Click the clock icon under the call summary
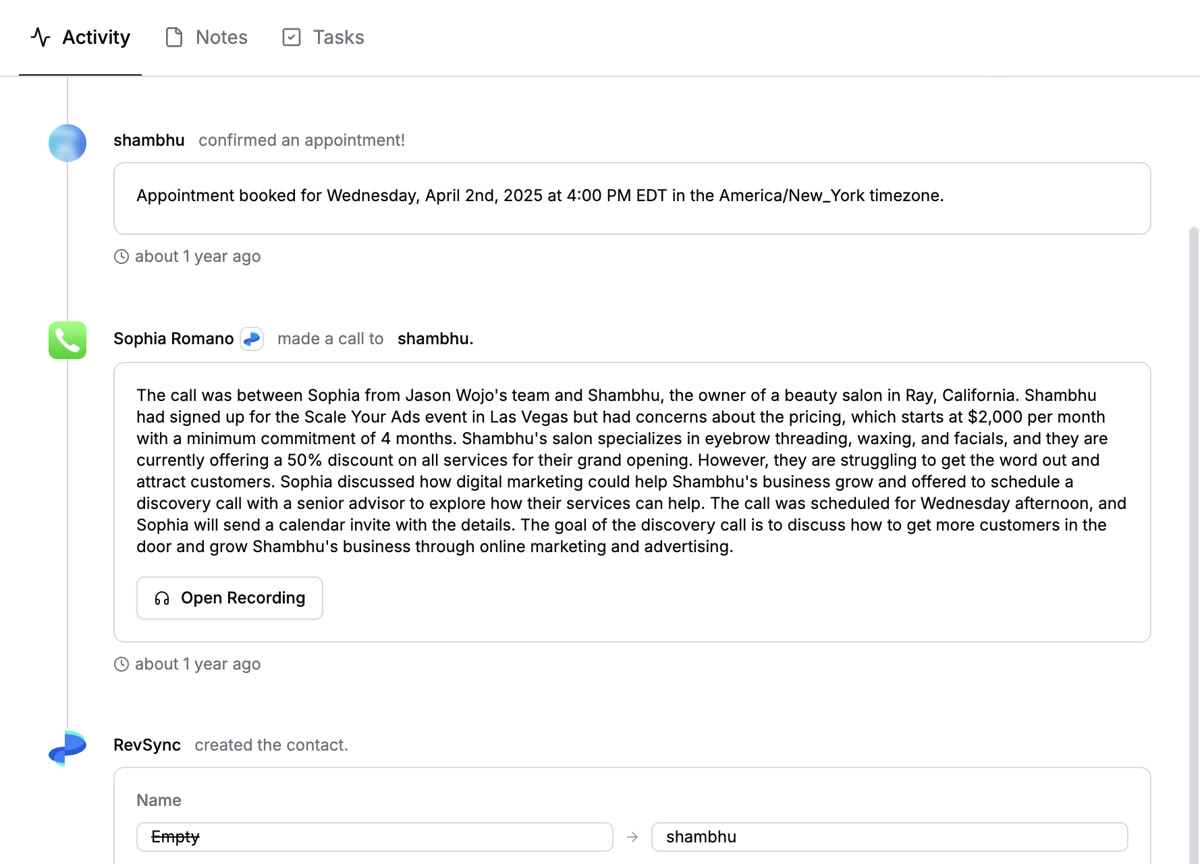Image resolution: width=1200 pixels, height=864 pixels. coord(122,664)
